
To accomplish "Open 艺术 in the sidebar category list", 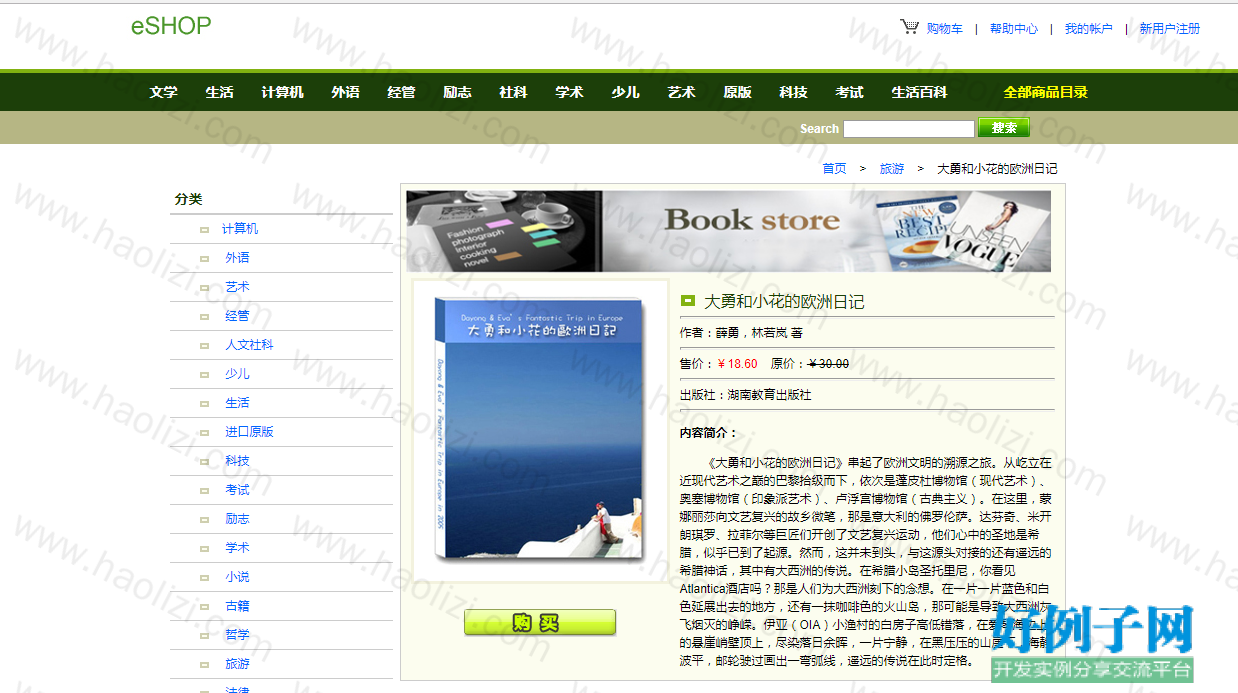I will (x=237, y=287).
